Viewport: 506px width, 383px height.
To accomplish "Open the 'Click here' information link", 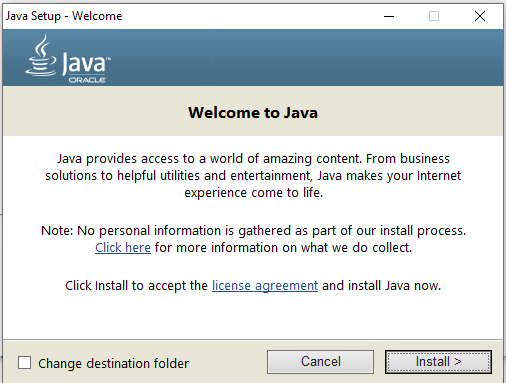I will tap(123, 248).
